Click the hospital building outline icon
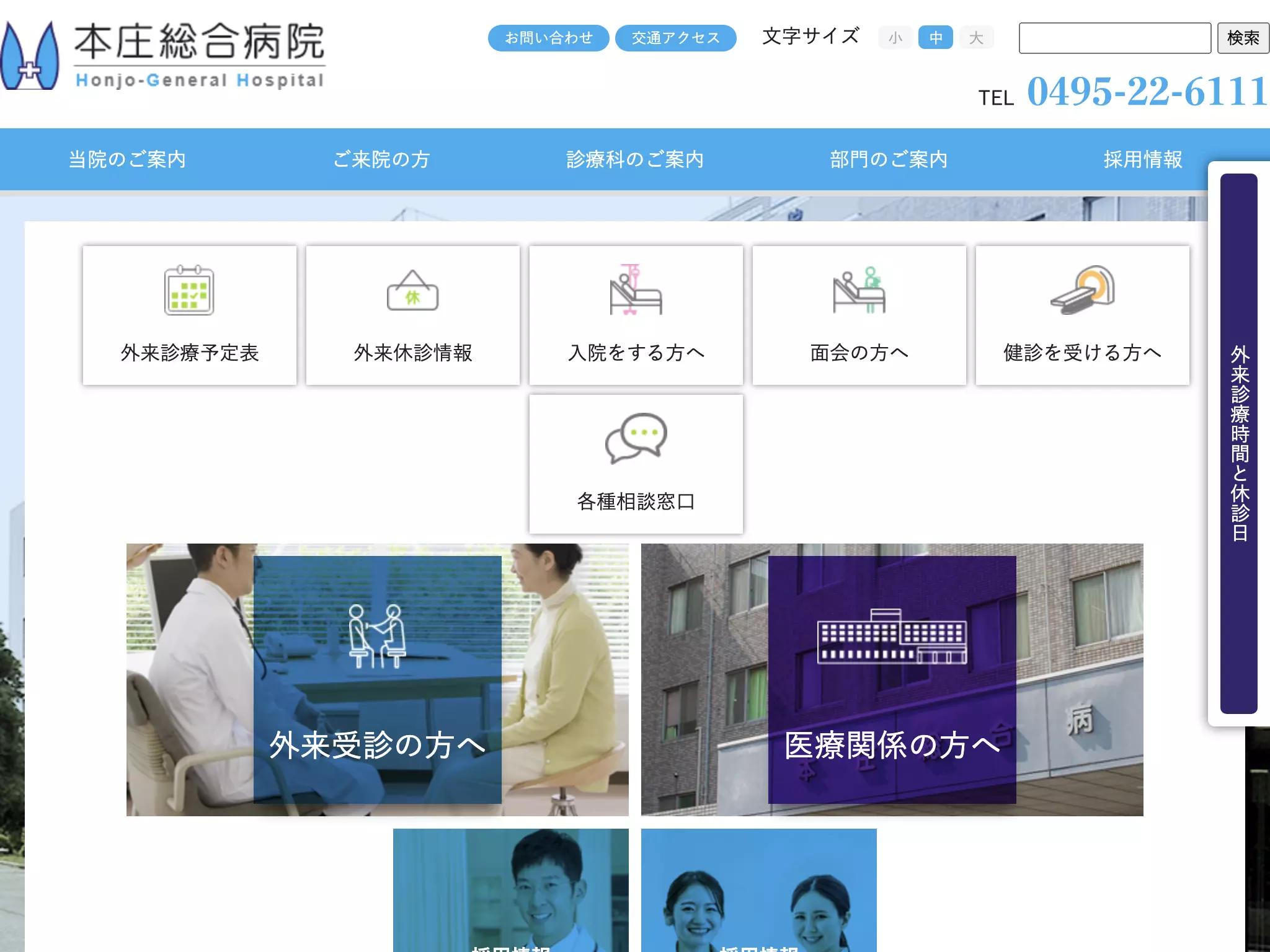This screenshot has height=952, width=1270. (x=892, y=637)
